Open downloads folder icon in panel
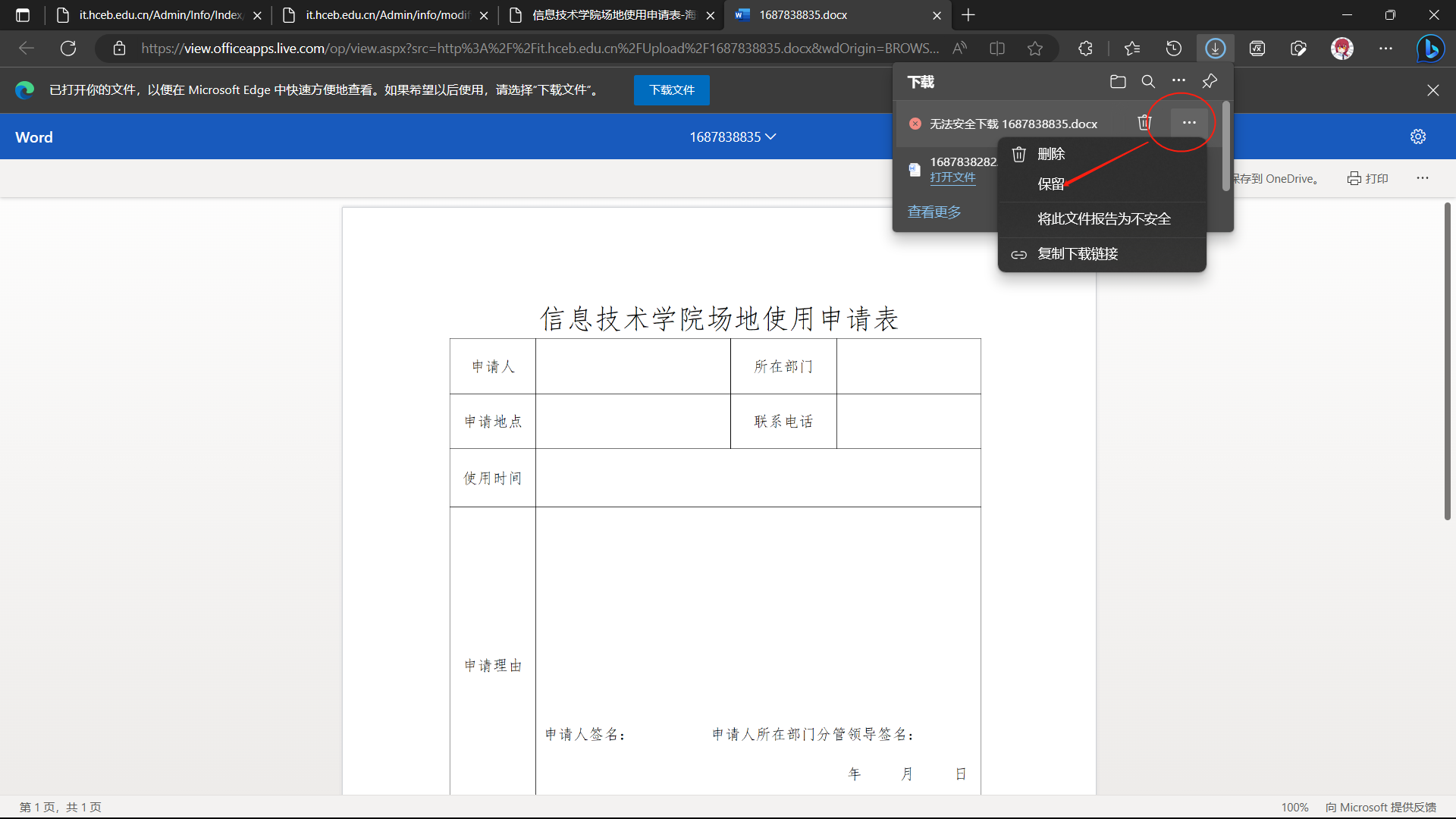This screenshot has width=1456, height=819. (1117, 82)
